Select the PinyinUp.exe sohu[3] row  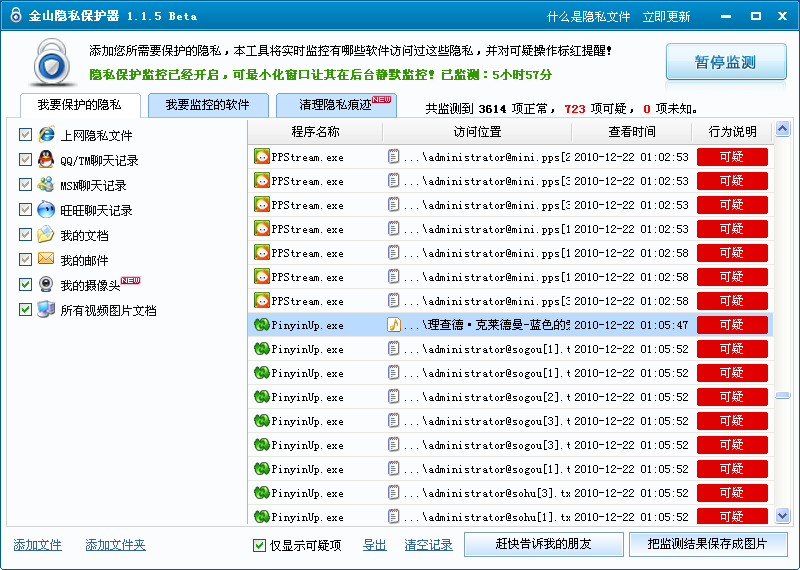tap(511, 492)
